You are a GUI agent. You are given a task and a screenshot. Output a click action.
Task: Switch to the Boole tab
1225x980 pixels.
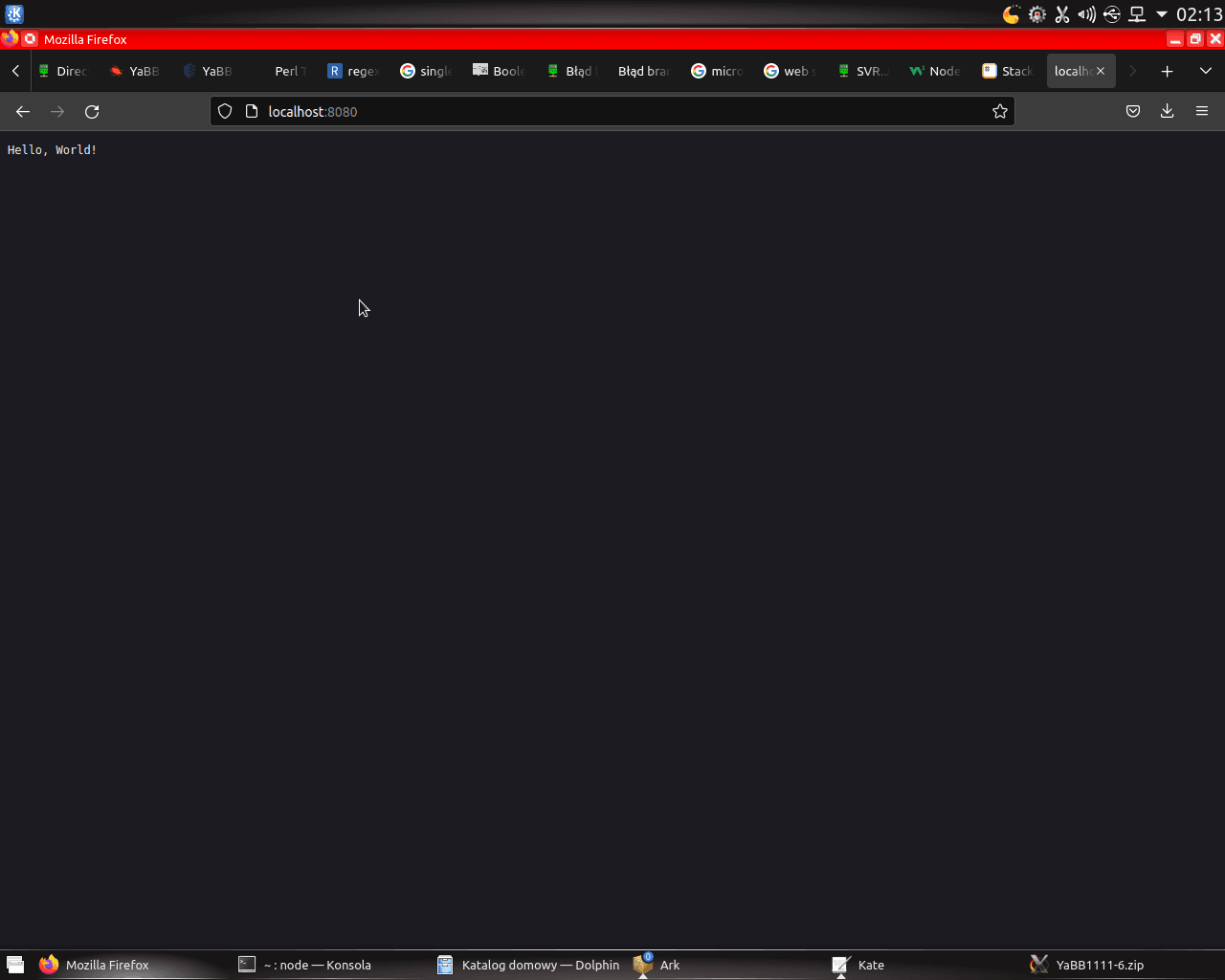point(501,71)
